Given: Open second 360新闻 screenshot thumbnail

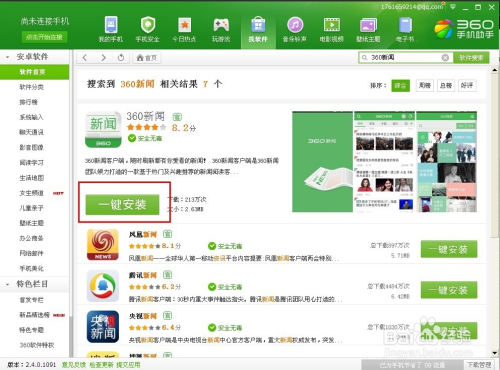Looking at the screenshot, I should 384,162.
